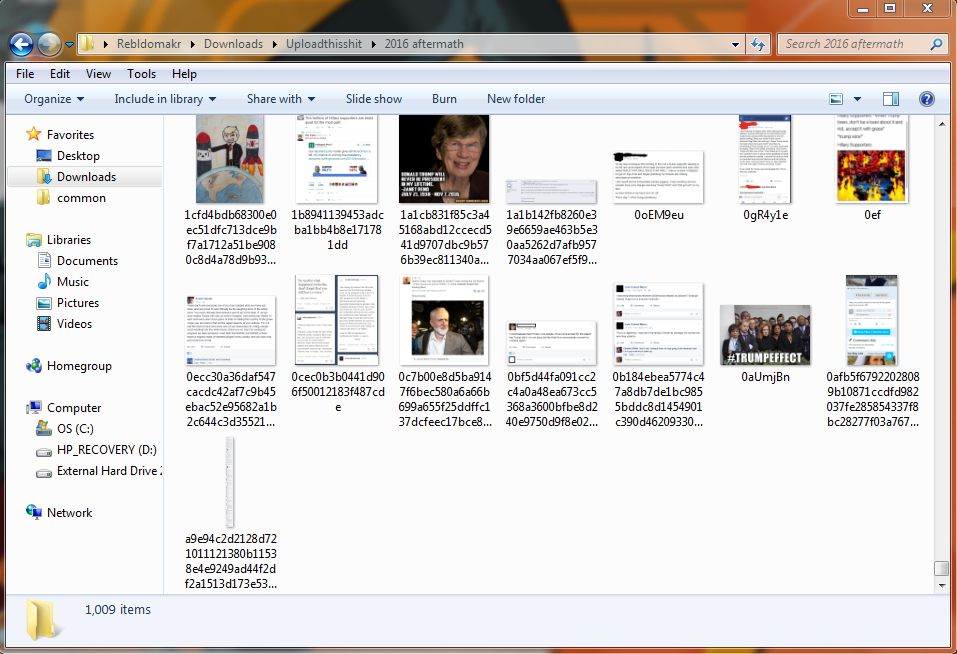Select Favorites in navigation pane
Viewport: 957px width, 654px height.
point(70,135)
